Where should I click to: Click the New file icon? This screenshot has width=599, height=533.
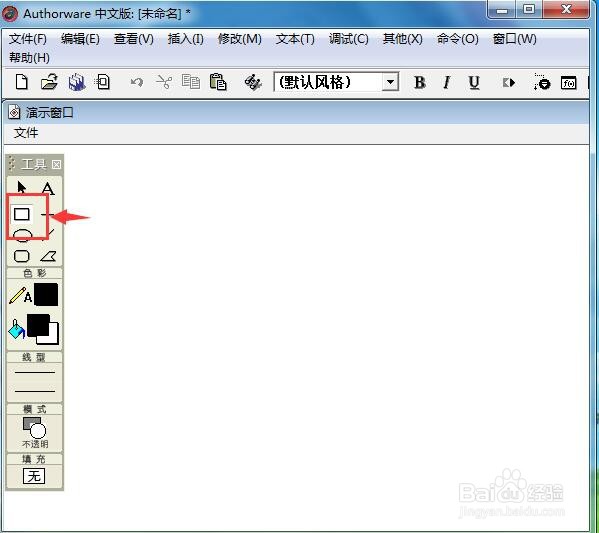coord(22,82)
